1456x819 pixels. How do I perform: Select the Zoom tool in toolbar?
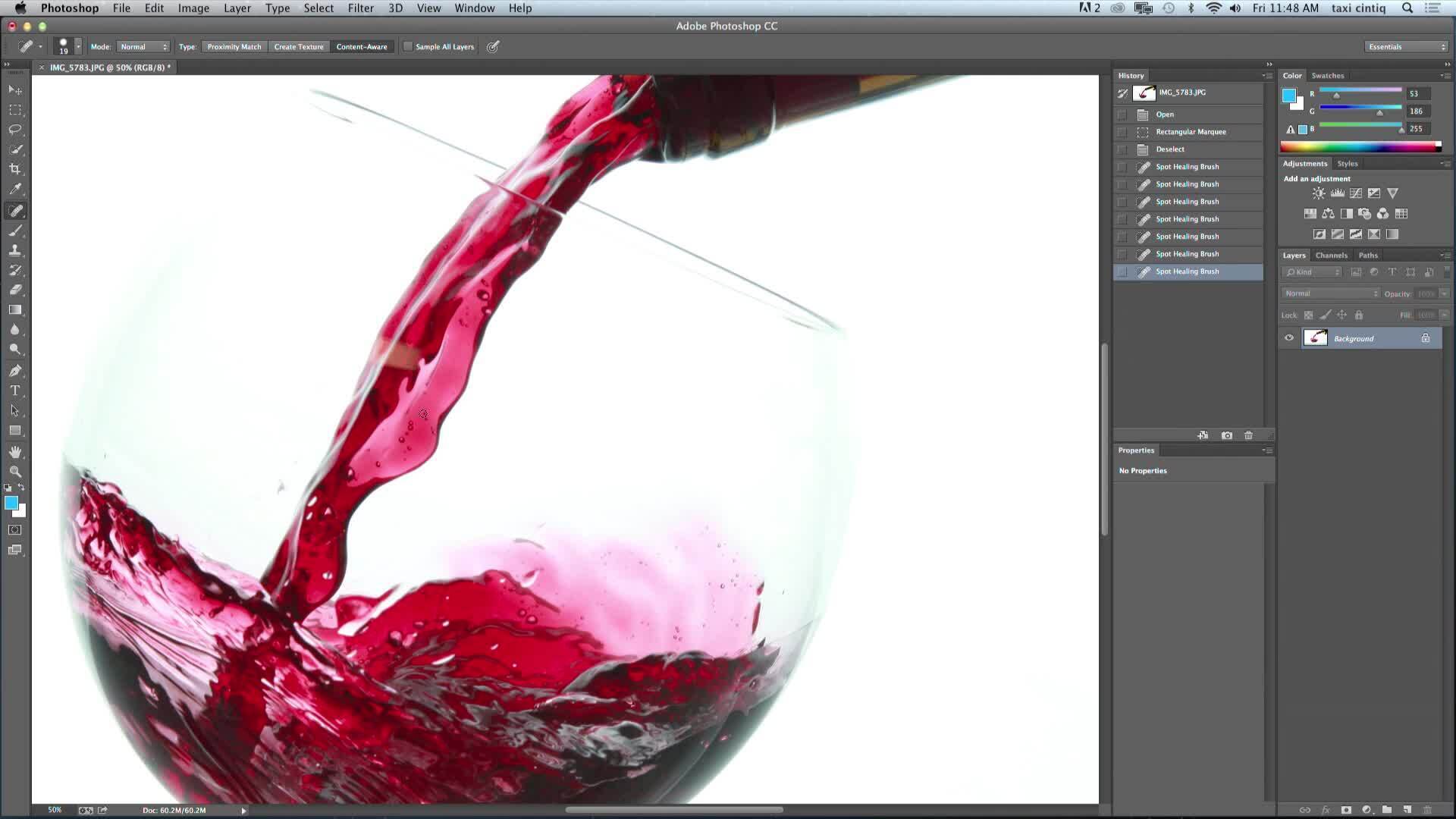(x=15, y=471)
